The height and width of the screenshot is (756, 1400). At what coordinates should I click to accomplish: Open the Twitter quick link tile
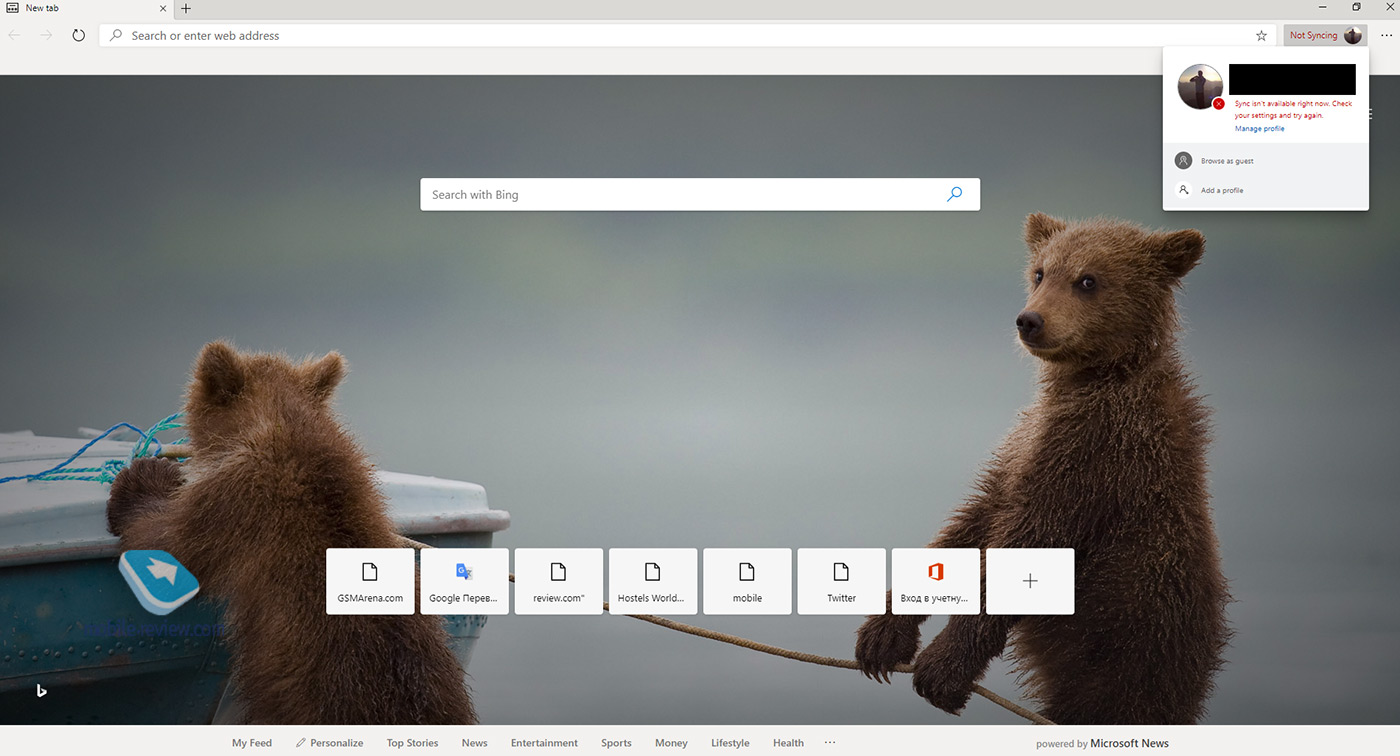841,581
